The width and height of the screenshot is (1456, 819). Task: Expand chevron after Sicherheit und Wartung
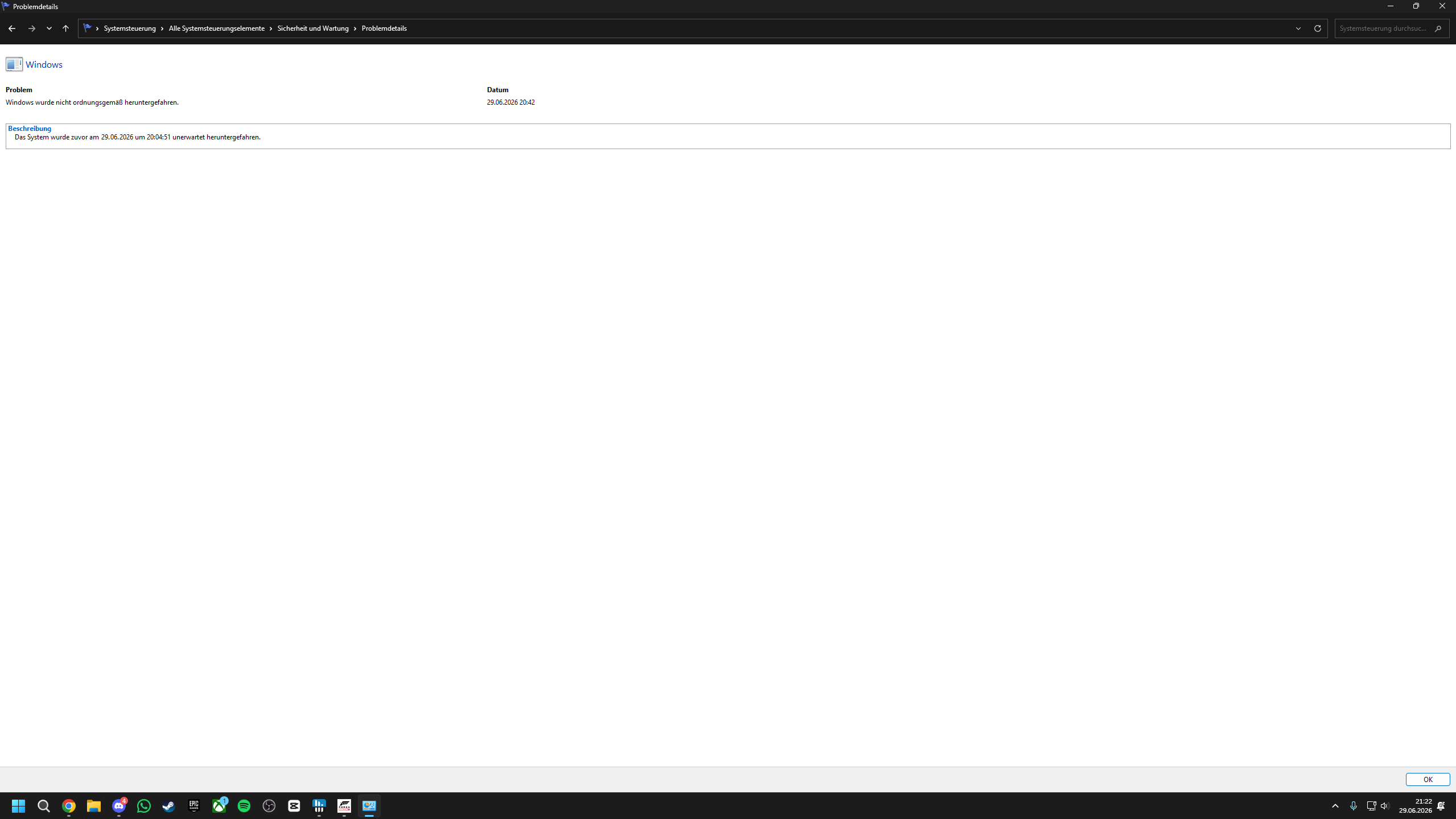pyautogui.click(x=355, y=28)
